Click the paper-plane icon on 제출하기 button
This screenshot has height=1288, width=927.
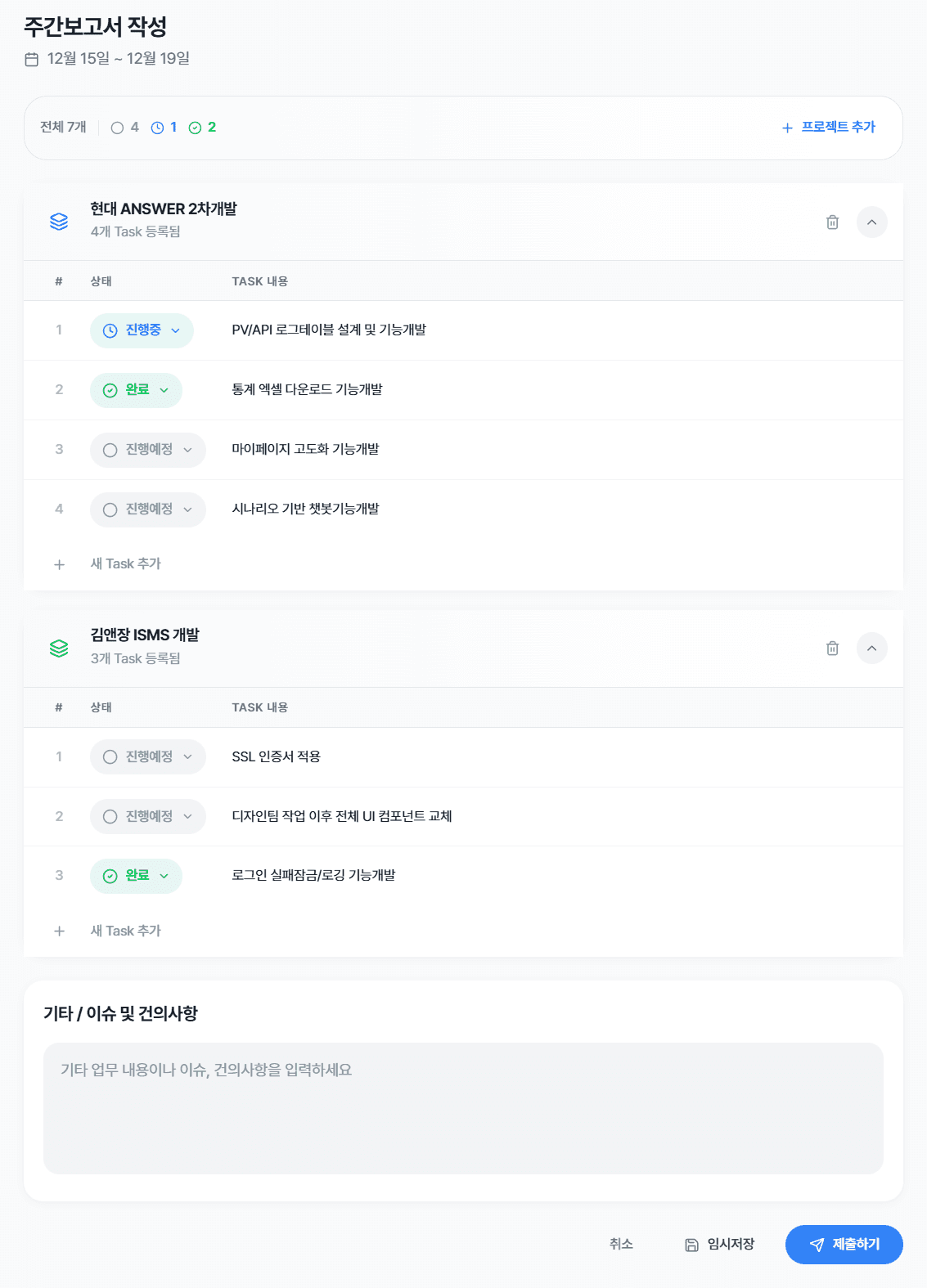[817, 1245]
